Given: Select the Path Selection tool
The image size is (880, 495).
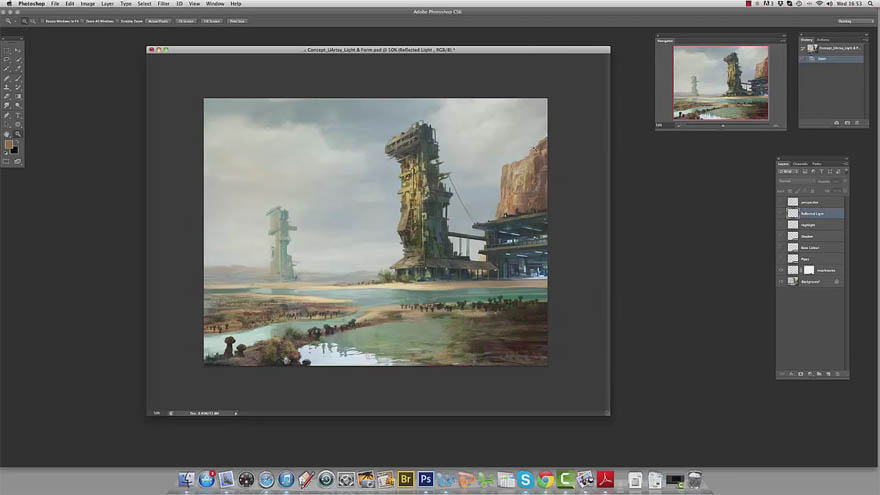Looking at the screenshot, I should (x=6, y=125).
